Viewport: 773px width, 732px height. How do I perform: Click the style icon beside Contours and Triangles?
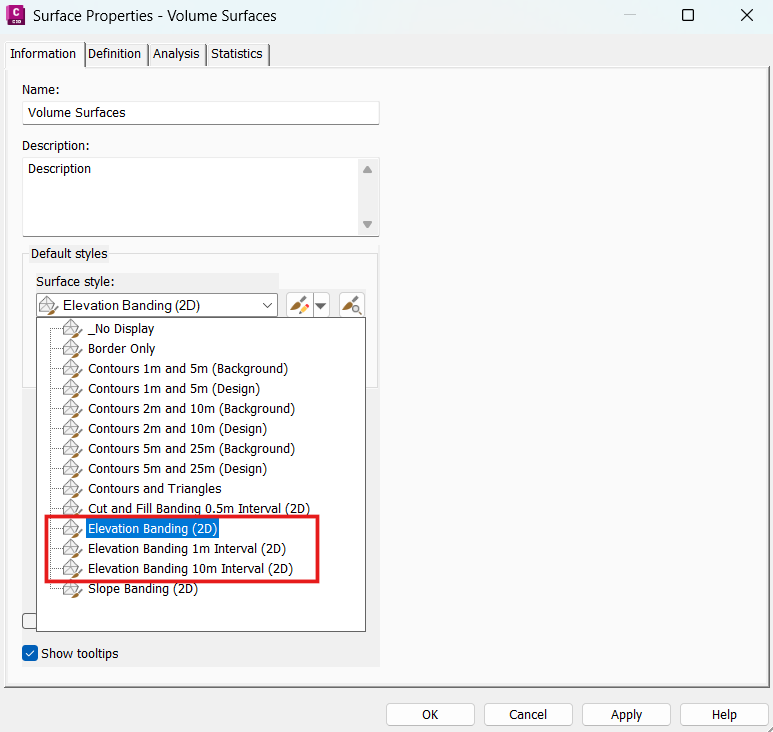click(71, 489)
